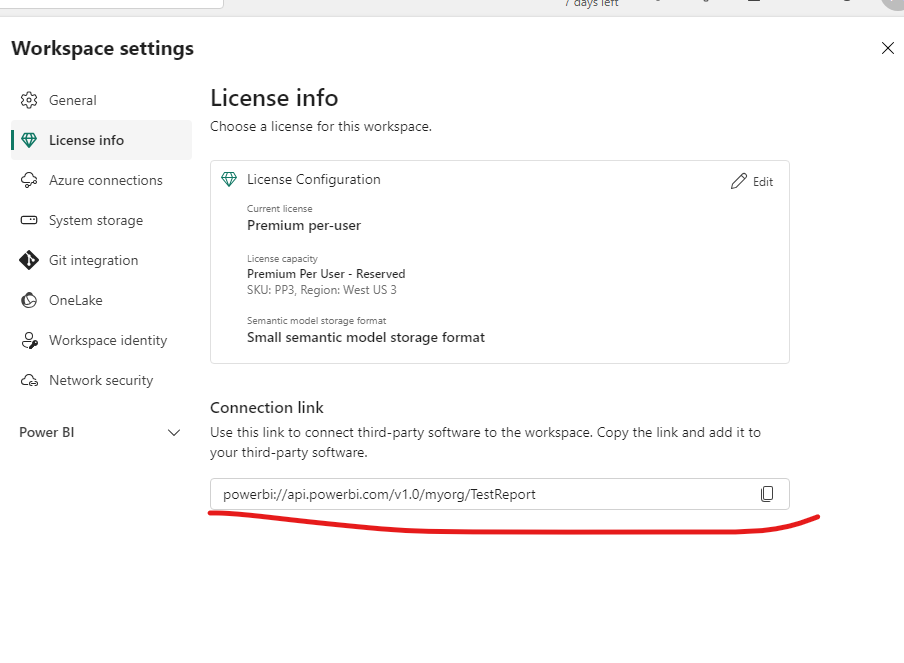Click the License info diamond icon in sidebar

(29, 140)
